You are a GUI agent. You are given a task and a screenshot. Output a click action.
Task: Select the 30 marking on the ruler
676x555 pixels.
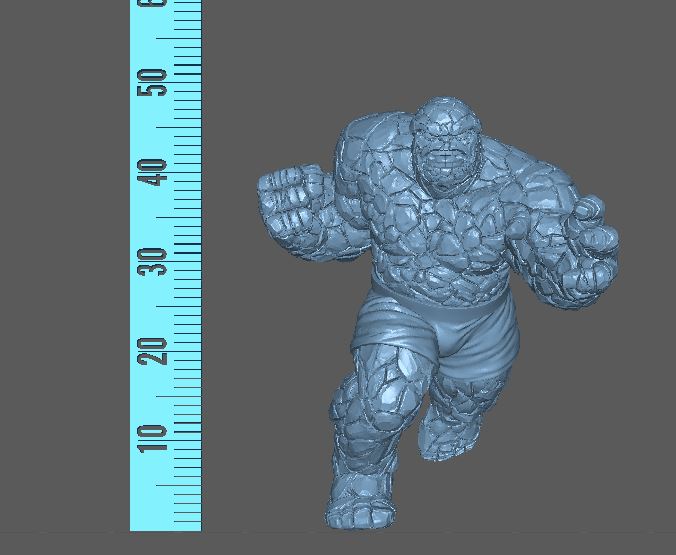[x=154, y=262]
